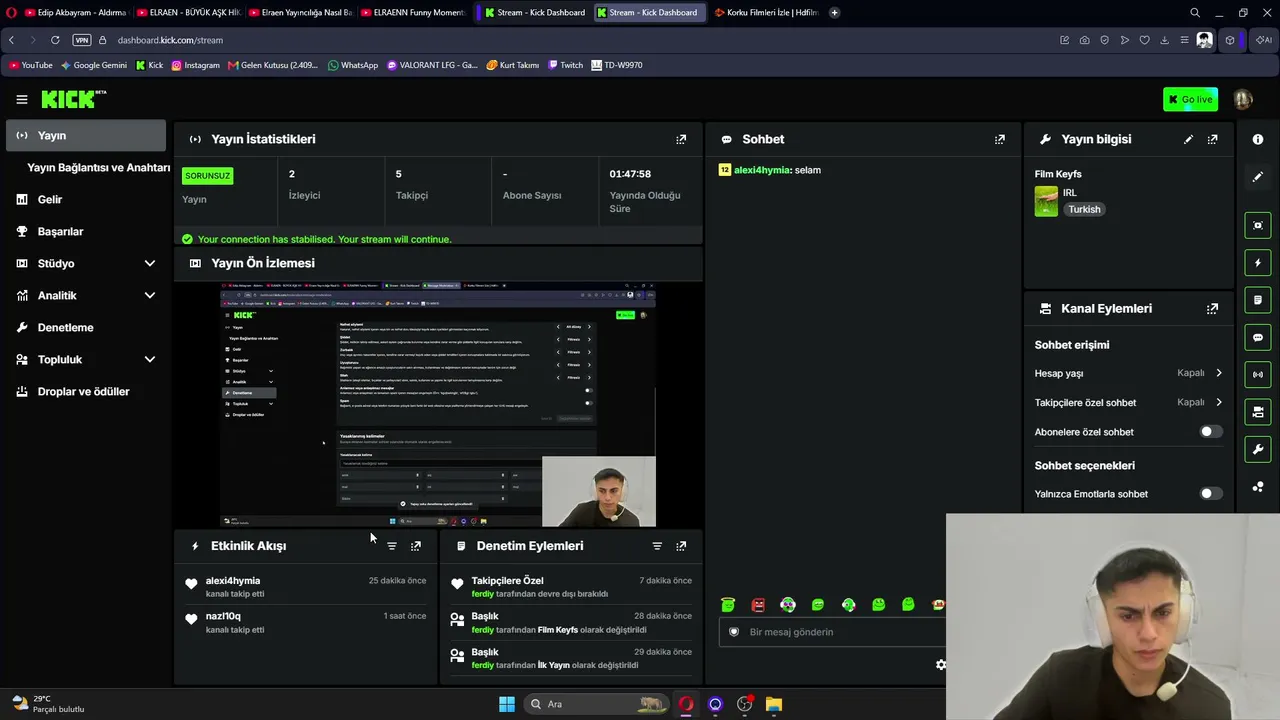
Task: Click the dashboard.kick.com address bar
Action: pyautogui.click(x=170, y=40)
